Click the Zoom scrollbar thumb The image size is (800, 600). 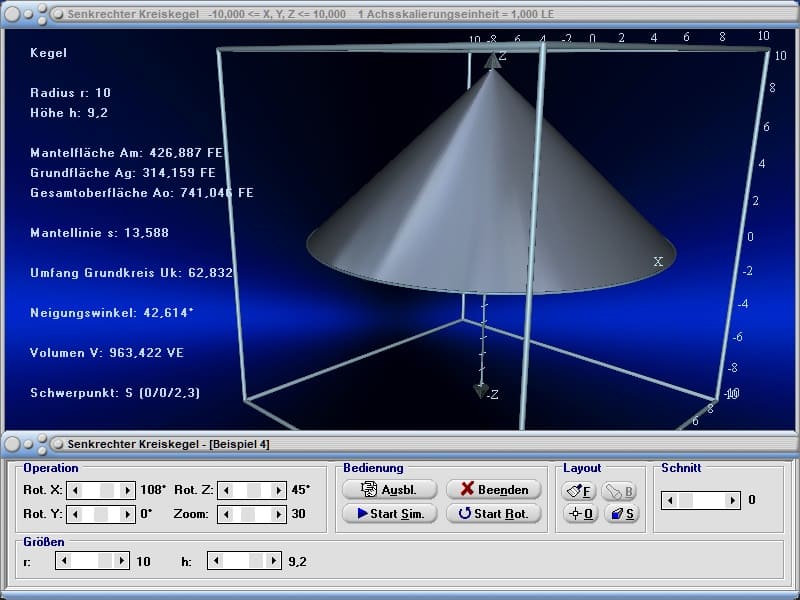248,514
